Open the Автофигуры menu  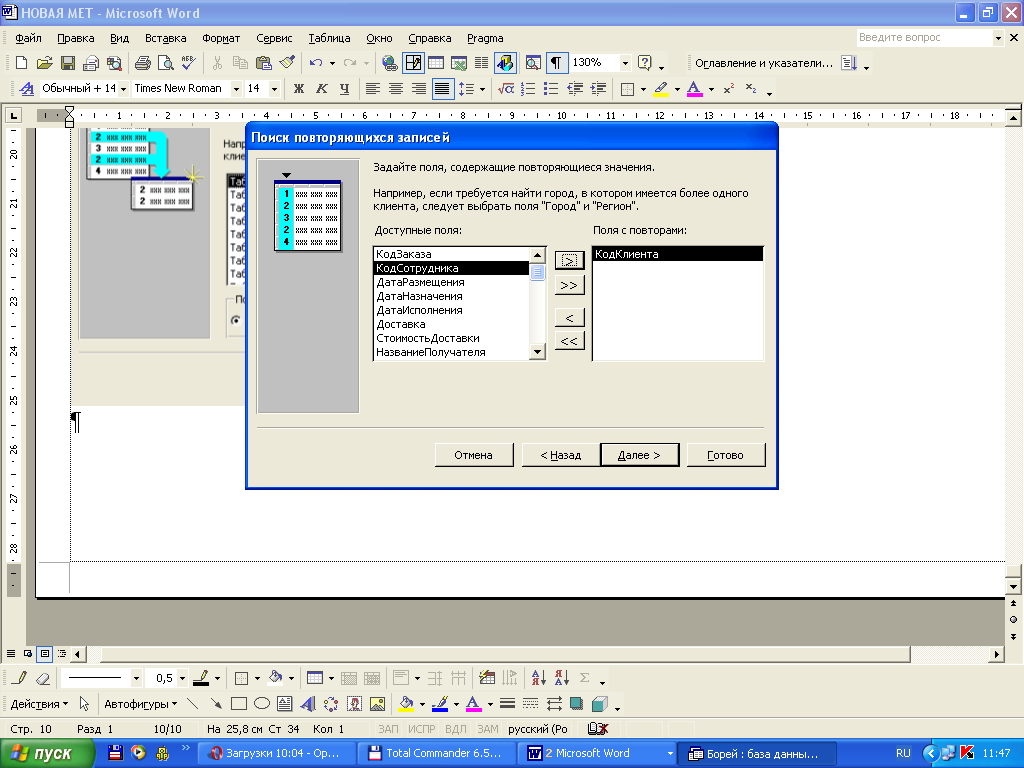click(140, 703)
